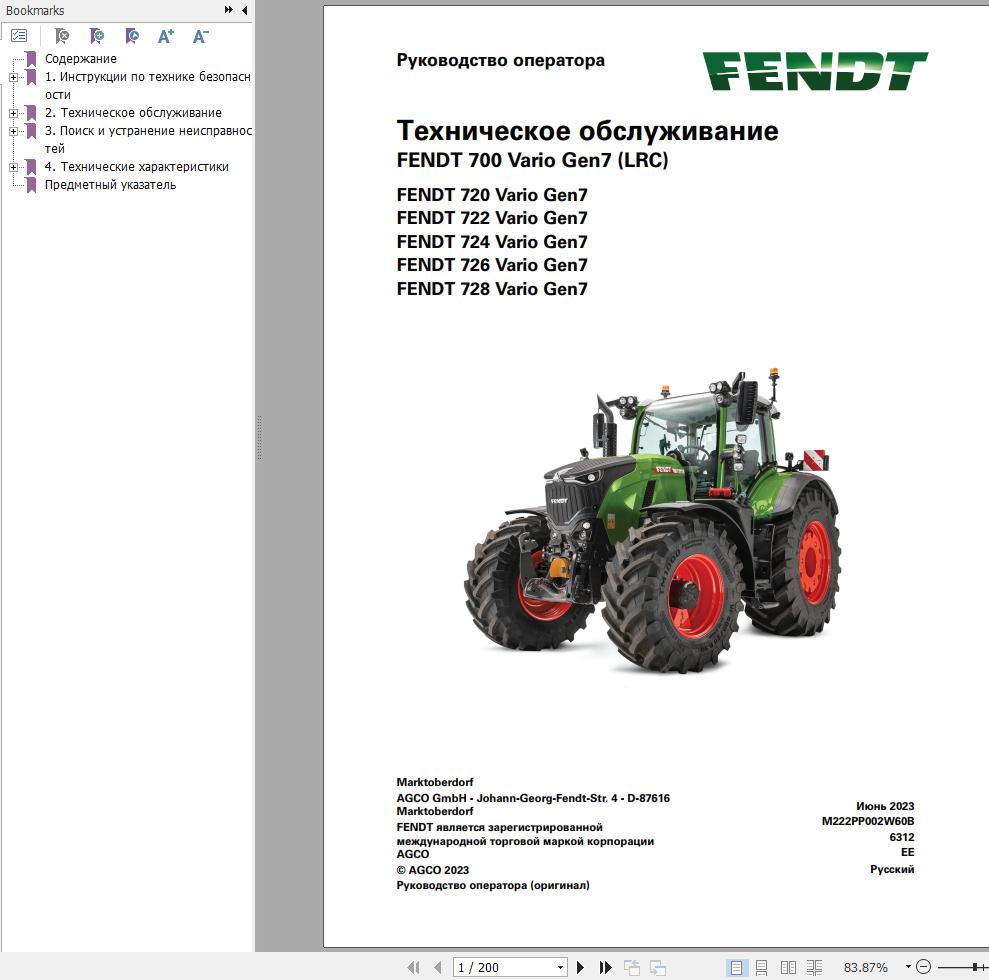
Task: Jump to last page button
Action: click(606, 967)
